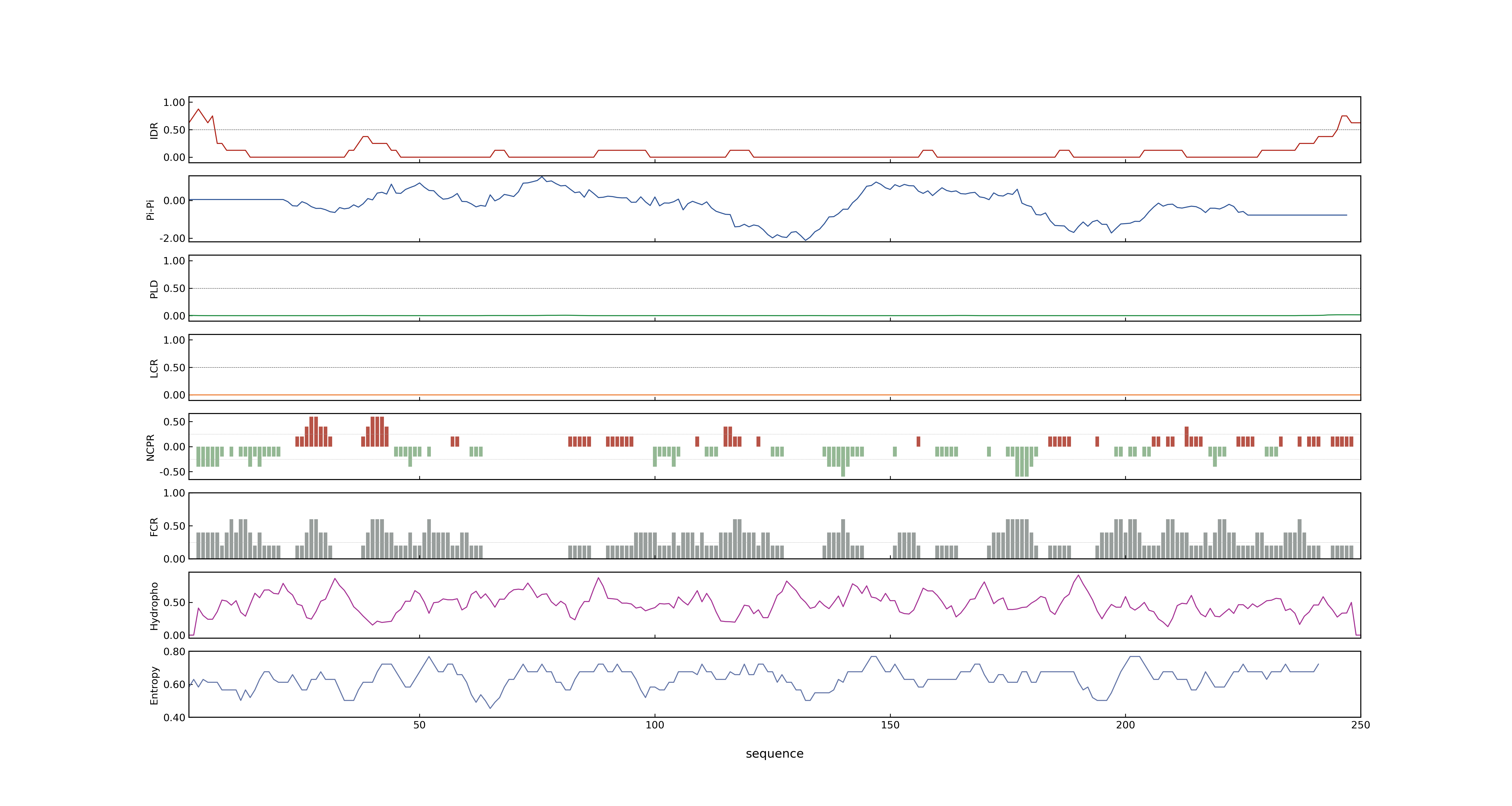Click the Hydropho peak near residue 190
1512x806 pixels.
[x=1078, y=576]
